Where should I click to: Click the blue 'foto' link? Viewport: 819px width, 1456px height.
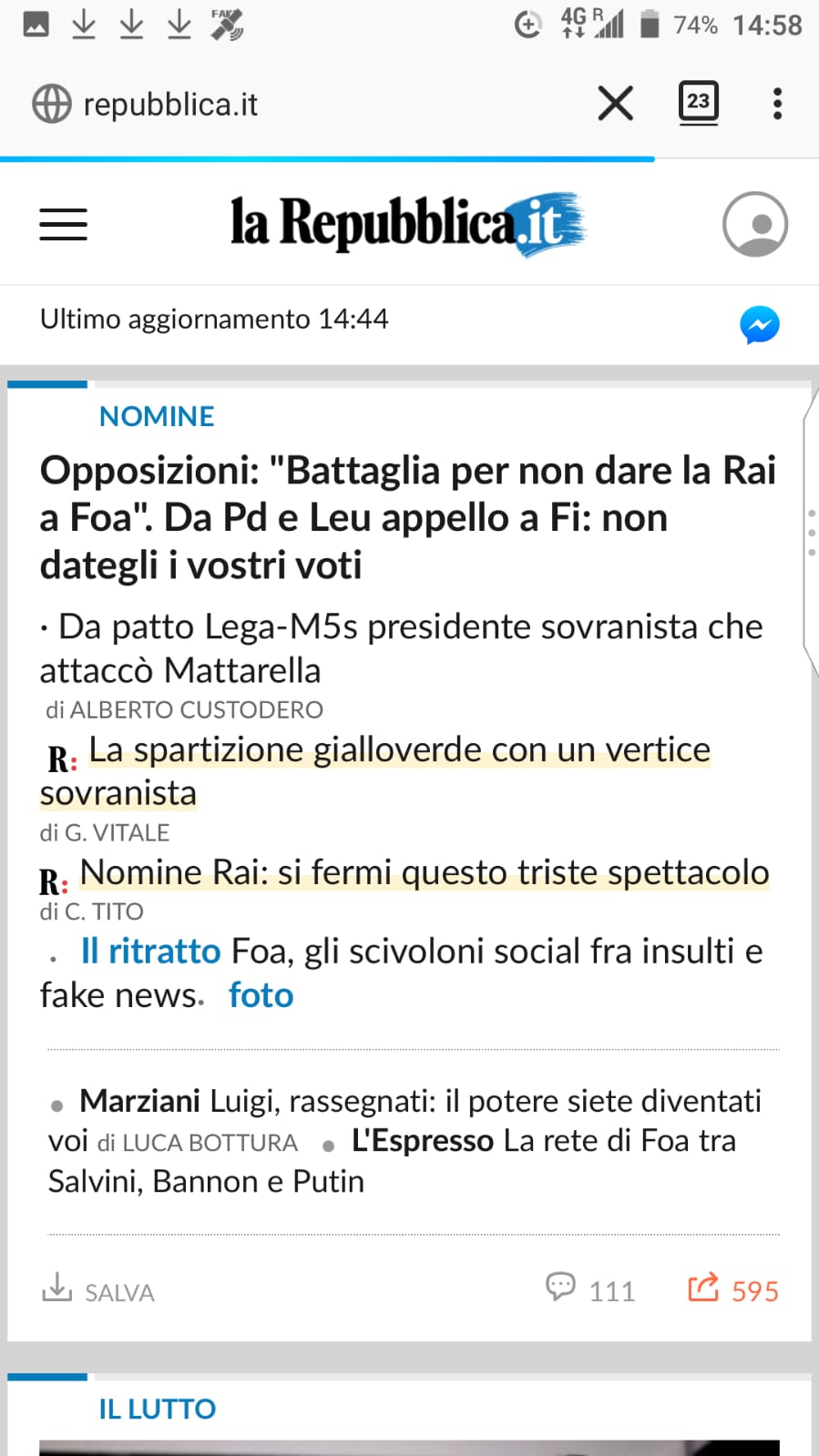pyautogui.click(x=261, y=996)
